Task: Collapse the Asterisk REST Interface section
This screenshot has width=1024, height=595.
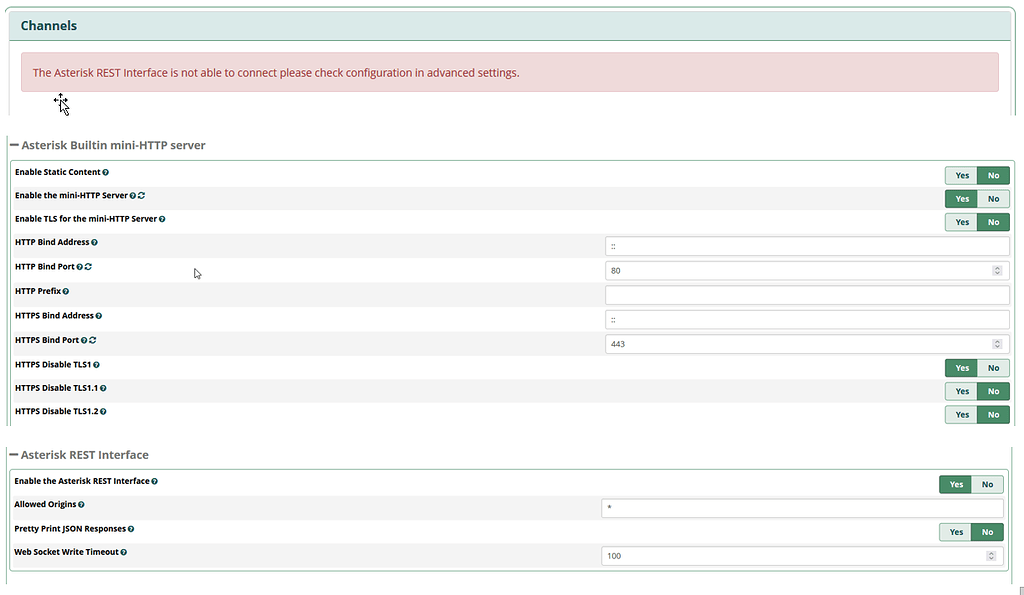Action: click(14, 455)
